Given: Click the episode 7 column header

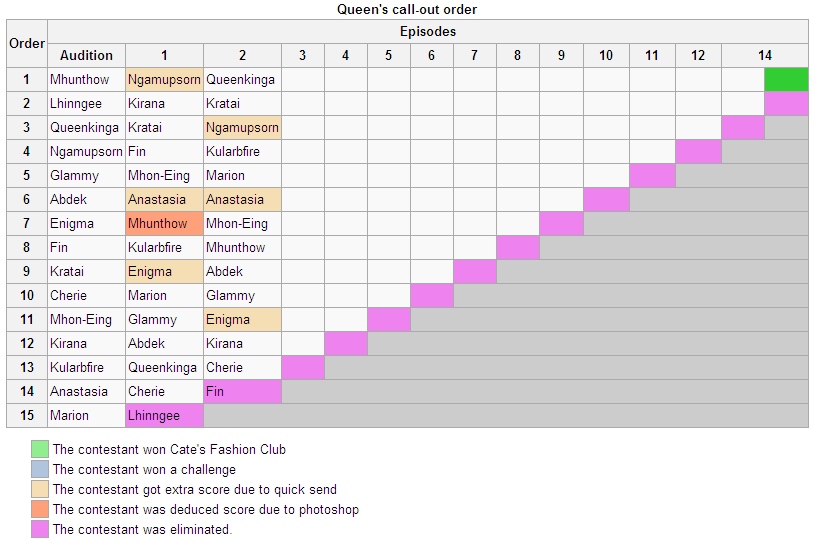Looking at the screenshot, I should coord(475,56).
